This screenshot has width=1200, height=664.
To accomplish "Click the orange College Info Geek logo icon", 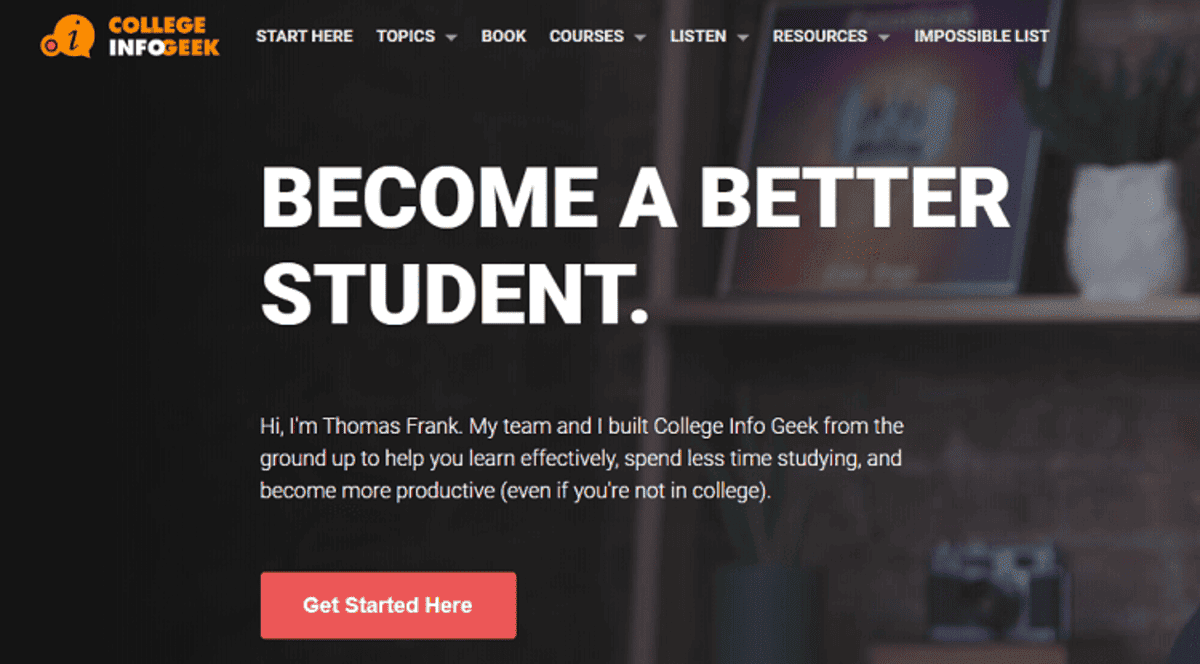I will click(x=66, y=37).
